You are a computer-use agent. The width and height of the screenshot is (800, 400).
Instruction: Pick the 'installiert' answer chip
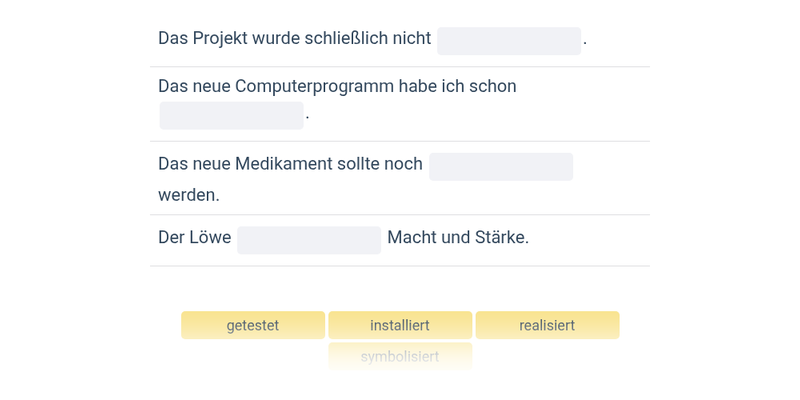(x=400, y=325)
